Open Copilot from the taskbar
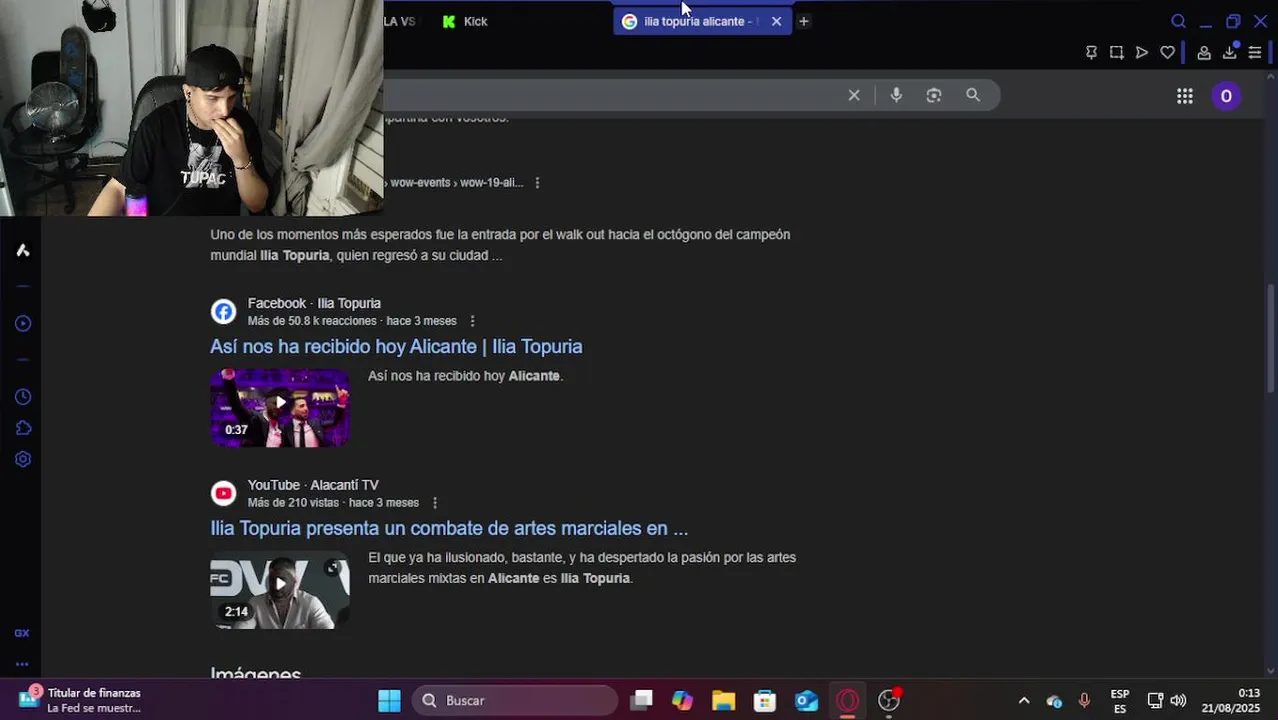1278x720 pixels. click(682, 700)
